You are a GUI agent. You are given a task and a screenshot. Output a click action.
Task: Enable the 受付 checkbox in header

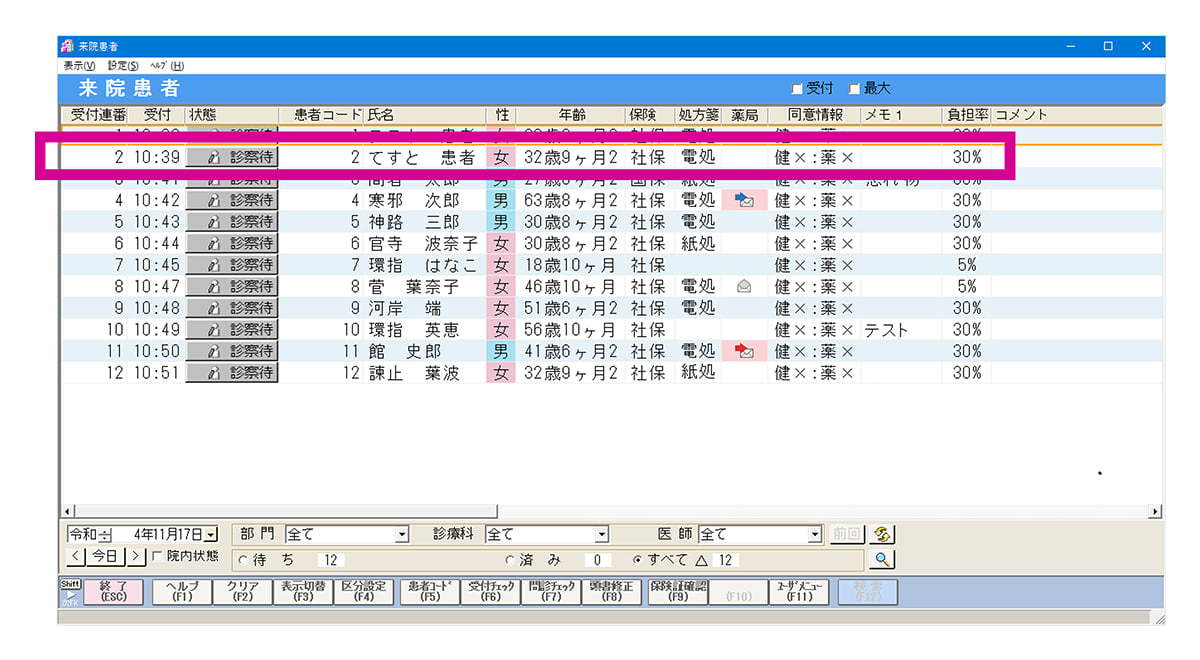pyautogui.click(x=797, y=89)
